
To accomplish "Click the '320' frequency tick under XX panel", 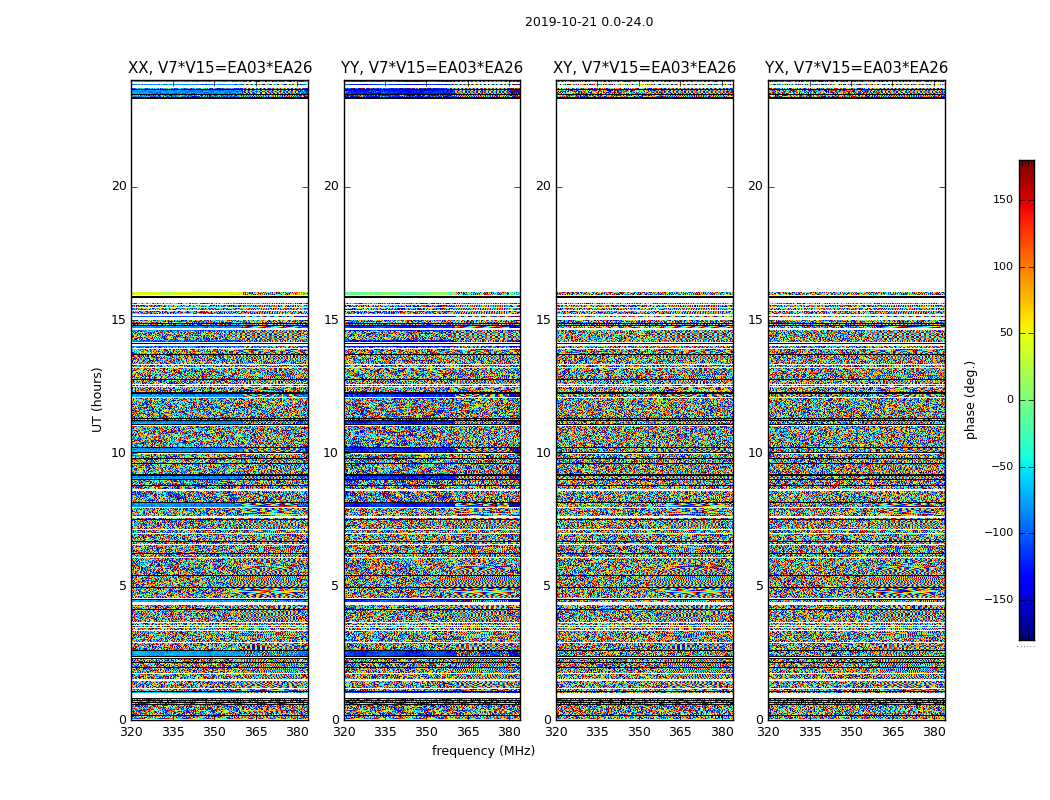I will coord(131,732).
